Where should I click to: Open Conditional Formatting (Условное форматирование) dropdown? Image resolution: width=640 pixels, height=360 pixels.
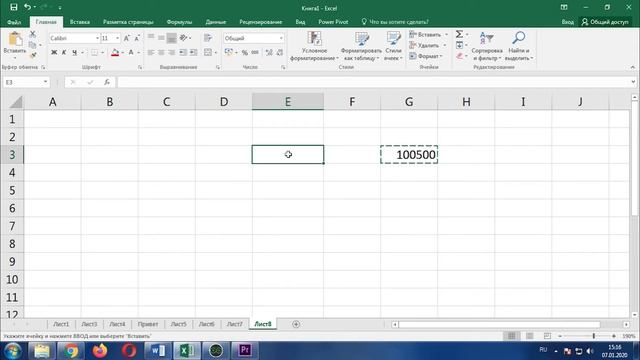coord(314,47)
